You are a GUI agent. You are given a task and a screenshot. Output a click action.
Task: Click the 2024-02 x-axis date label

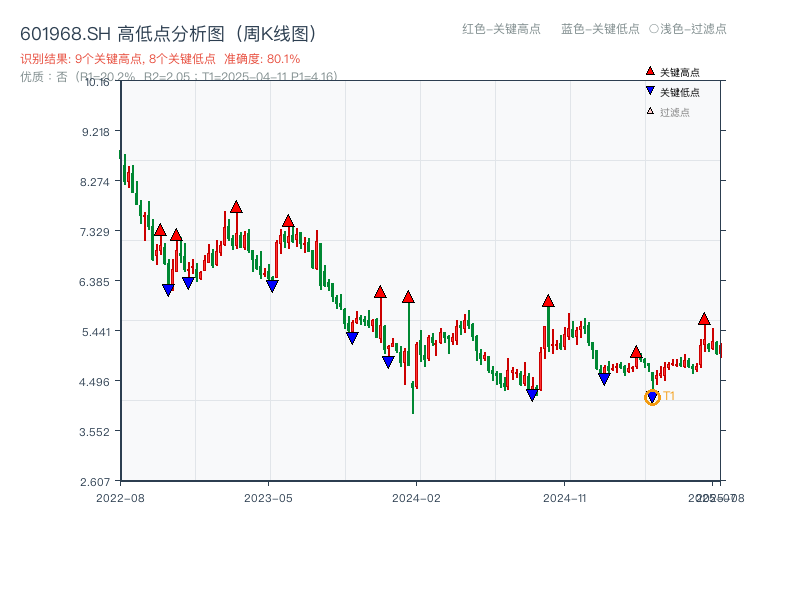tap(416, 498)
